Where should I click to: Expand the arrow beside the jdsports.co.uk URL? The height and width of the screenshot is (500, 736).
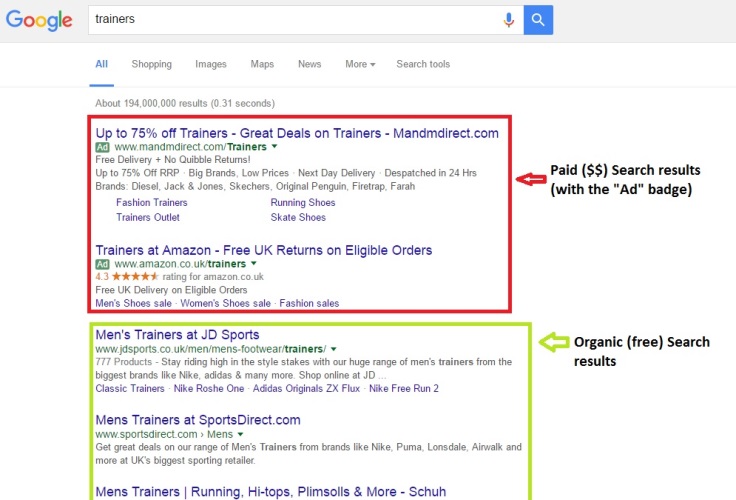pyautogui.click(x=334, y=349)
